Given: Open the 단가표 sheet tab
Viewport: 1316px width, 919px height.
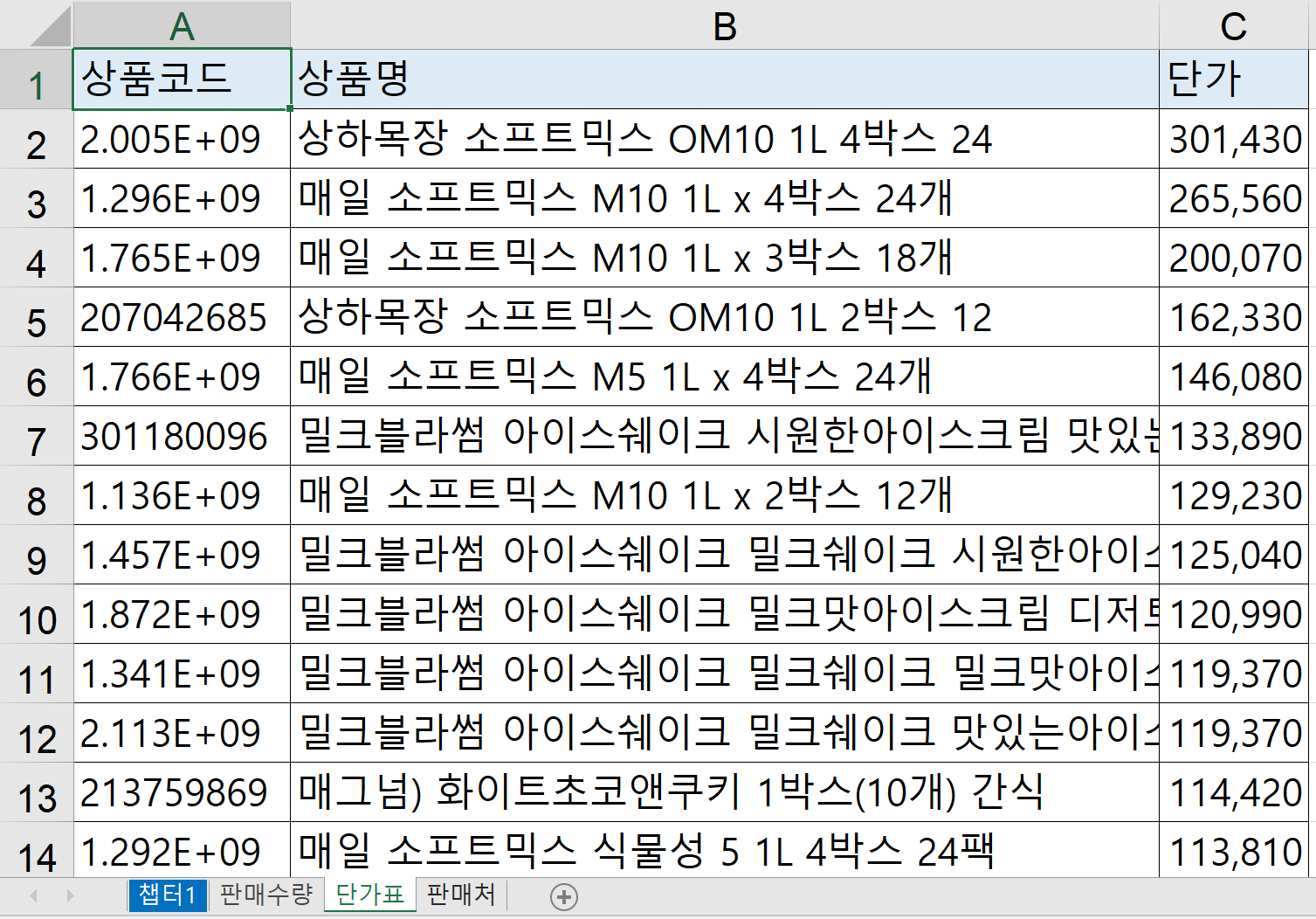Looking at the screenshot, I should (370, 895).
